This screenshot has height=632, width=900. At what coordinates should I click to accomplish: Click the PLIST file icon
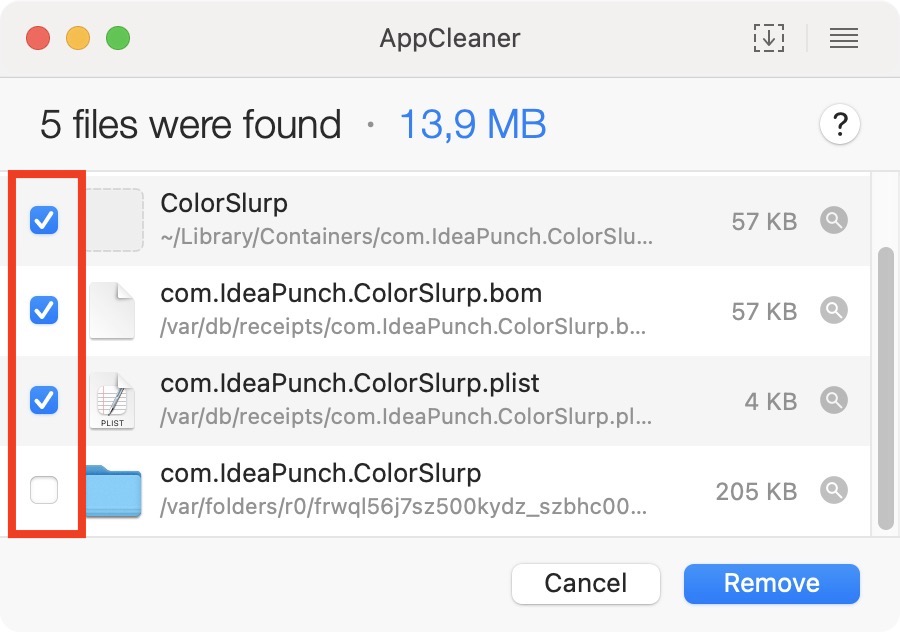[111, 401]
